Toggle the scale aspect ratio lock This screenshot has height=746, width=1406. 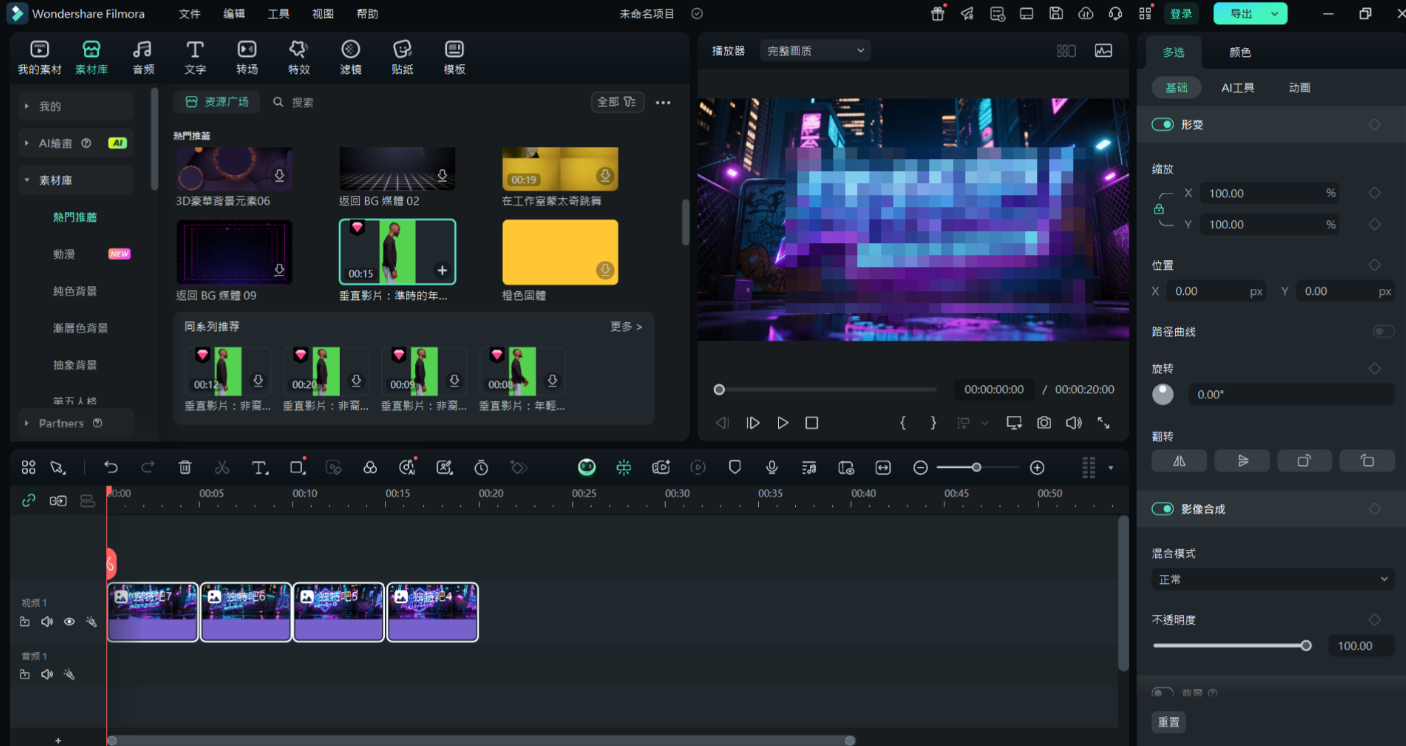[1159, 209]
